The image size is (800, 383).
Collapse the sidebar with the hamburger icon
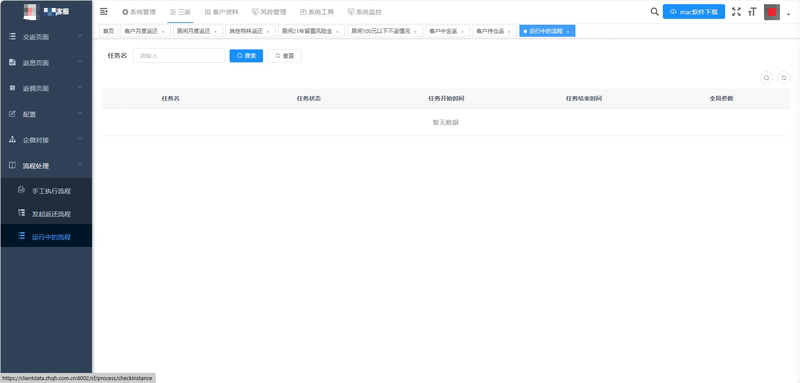point(104,11)
